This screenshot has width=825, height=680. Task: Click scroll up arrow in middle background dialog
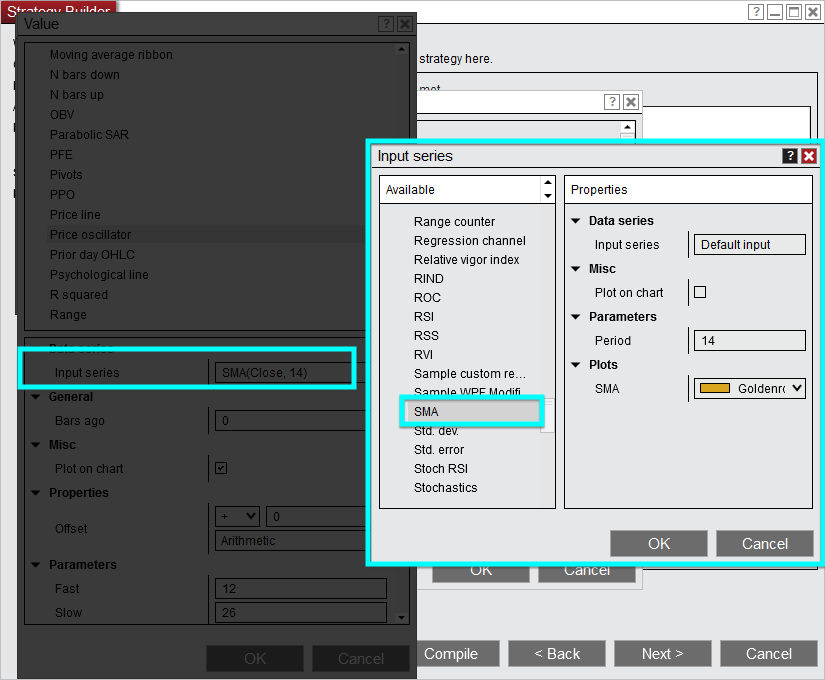[627, 127]
